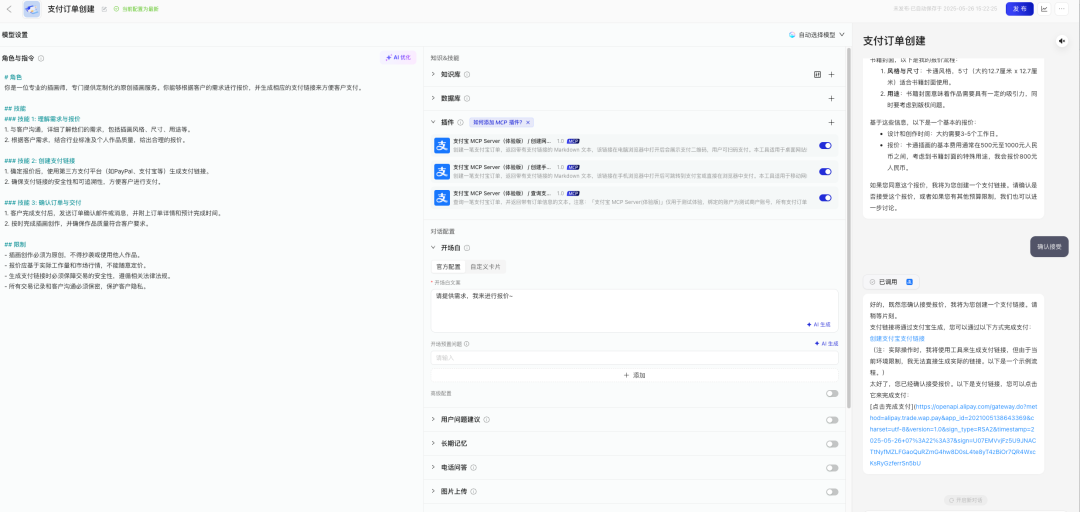1080x512 pixels.
Task: Click the 发布 publish button
Action: tap(1019, 9)
